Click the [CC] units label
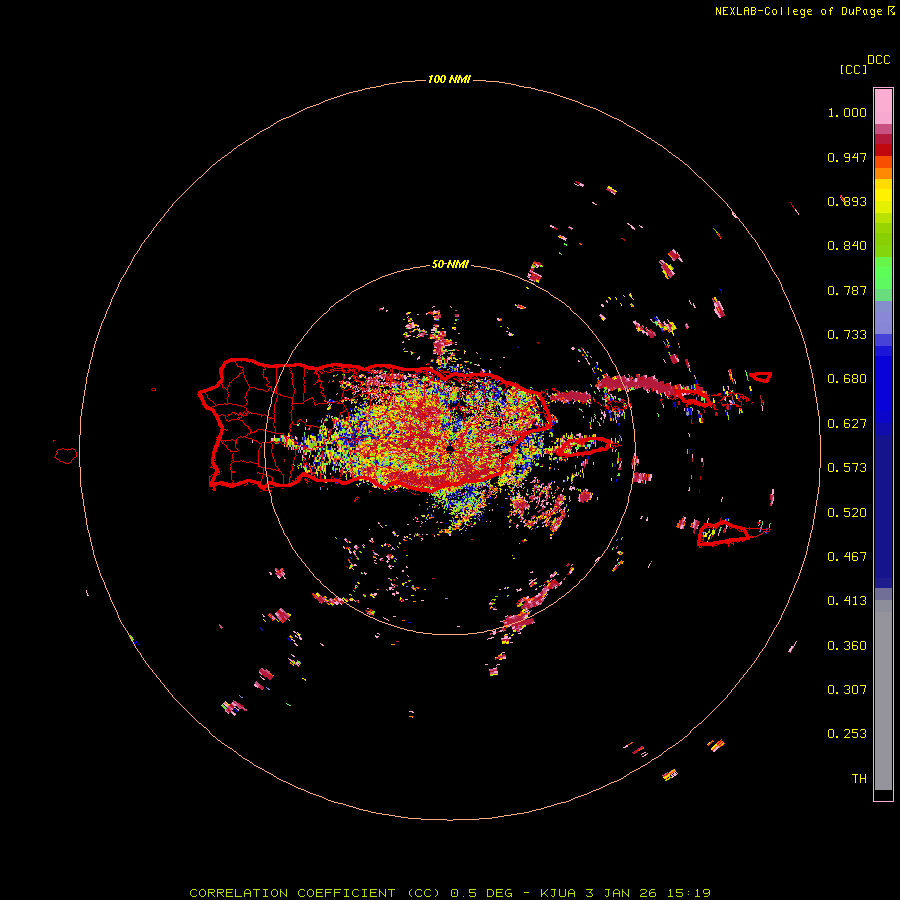 coord(853,69)
